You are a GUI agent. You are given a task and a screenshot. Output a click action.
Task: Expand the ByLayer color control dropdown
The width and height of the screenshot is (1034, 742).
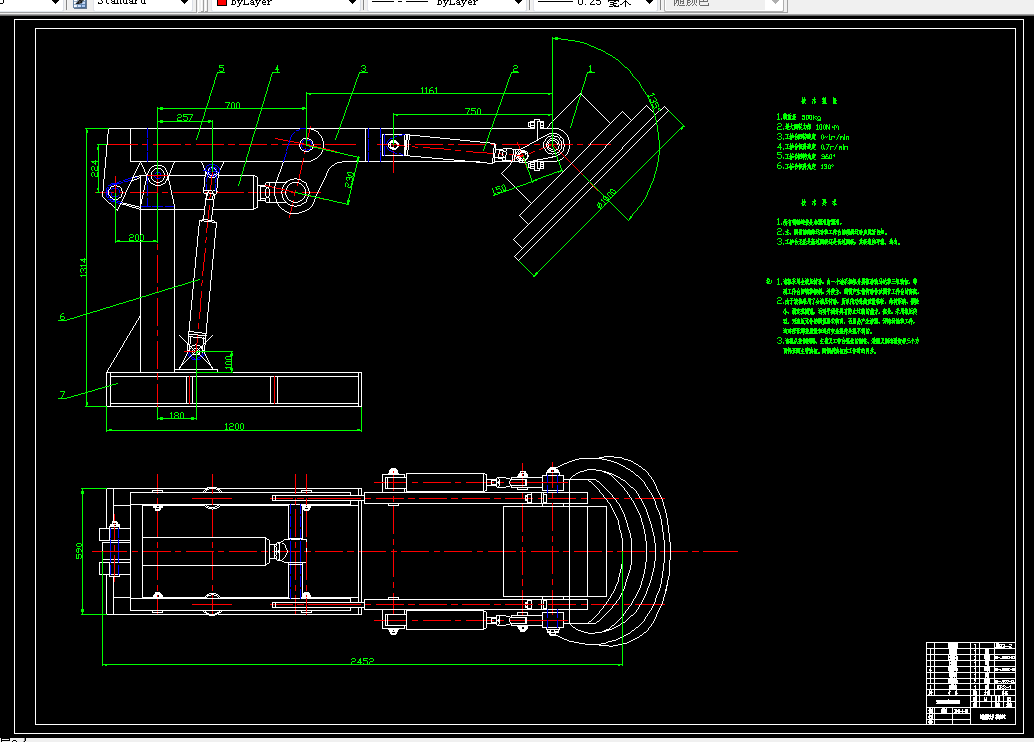(351, 4)
